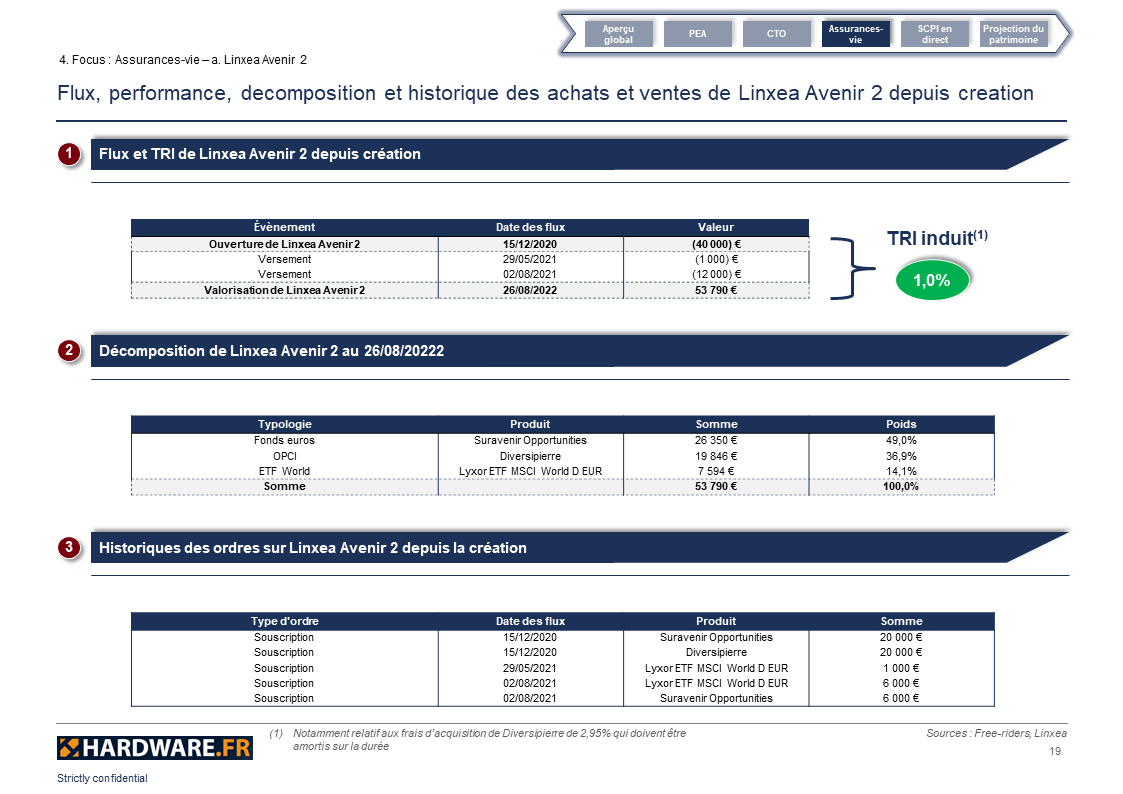Click the 'Fonds euros' cell
The width and height of the screenshot is (1123, 794).
point(284,440)
